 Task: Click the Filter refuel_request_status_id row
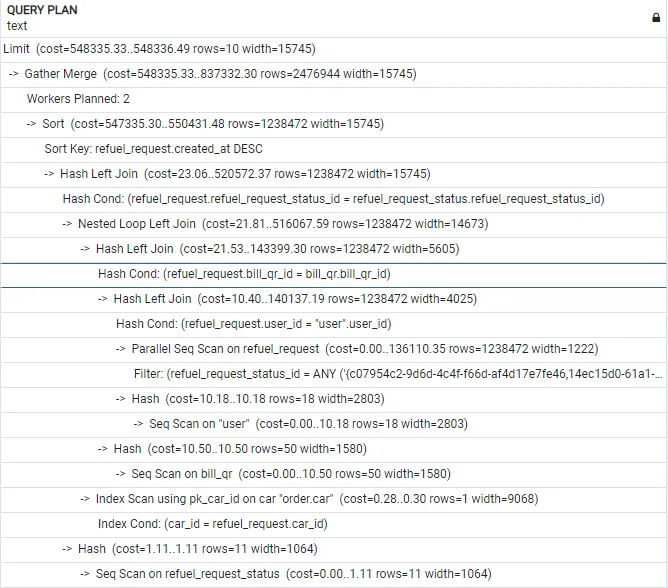click(x=398, y=373)
